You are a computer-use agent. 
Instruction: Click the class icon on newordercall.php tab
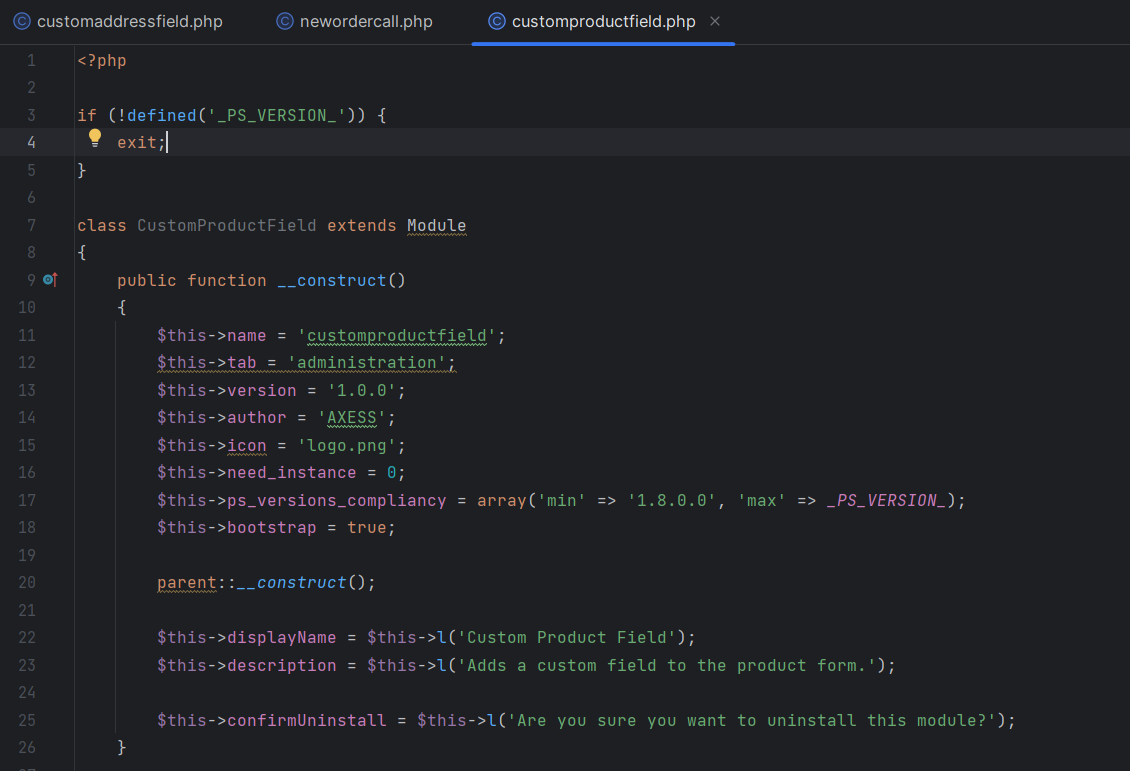point(285,21)
